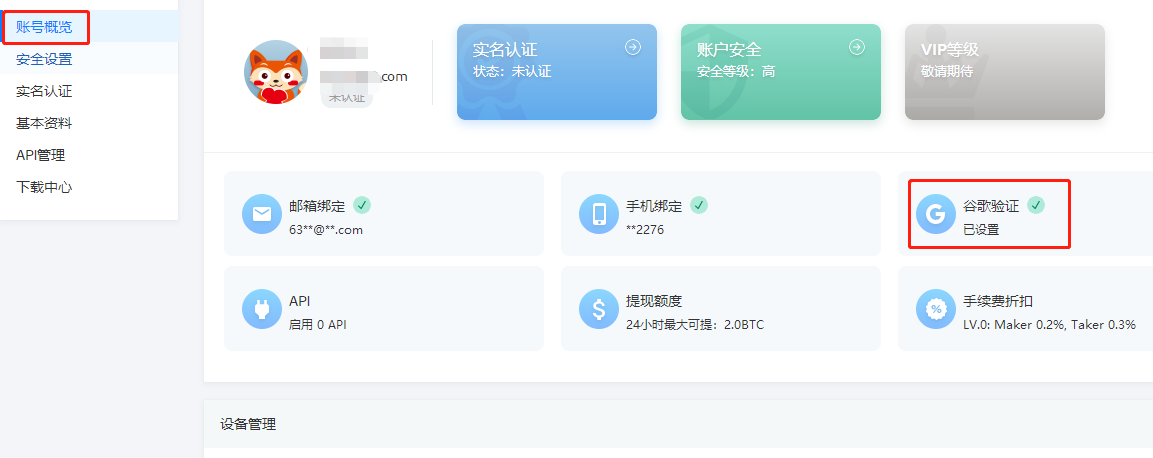Click the 设备管理 section heading
The image size is (1153, 458).
point(248,424)
